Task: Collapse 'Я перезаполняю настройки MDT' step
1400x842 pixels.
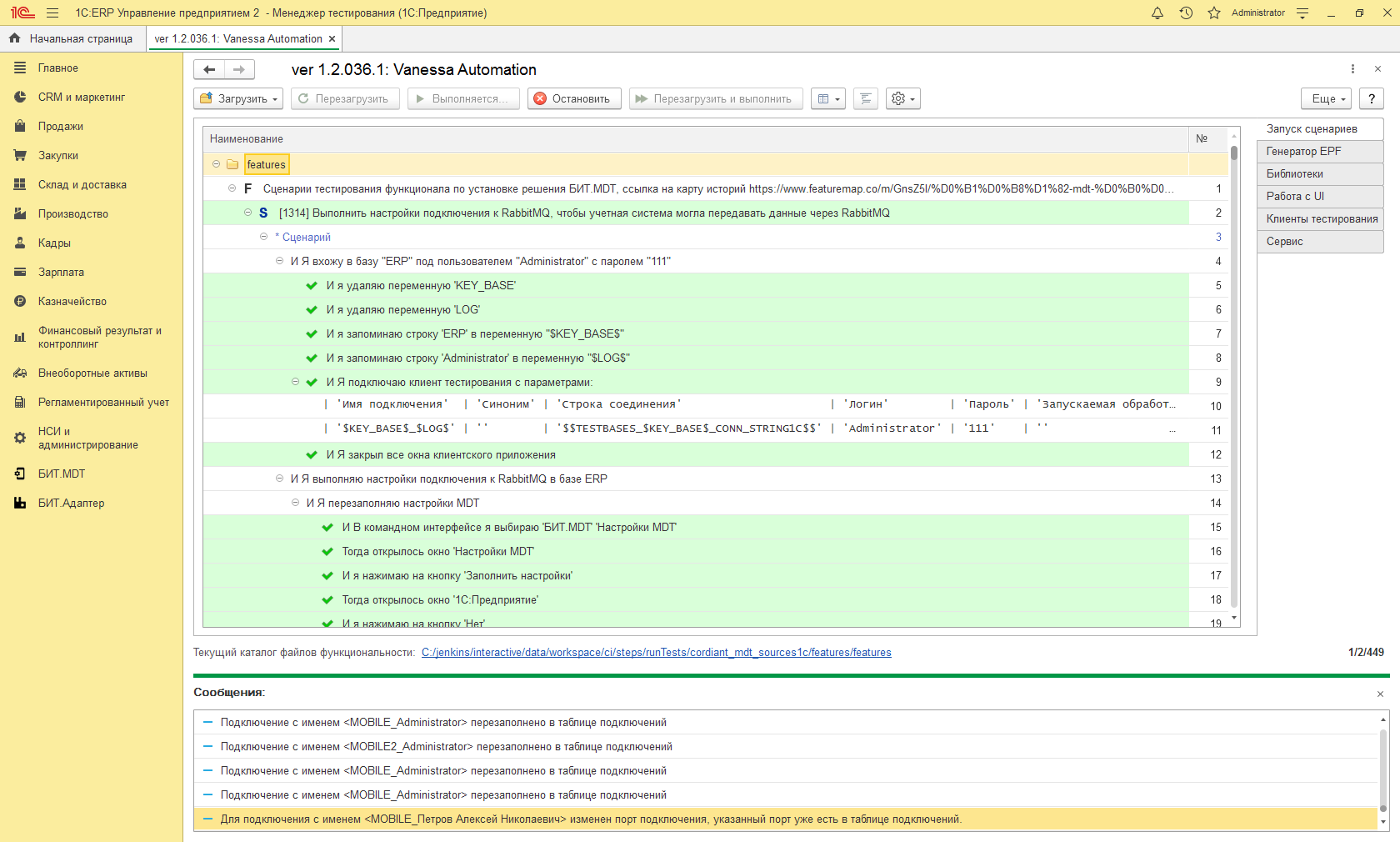Action: click(295, 503)
